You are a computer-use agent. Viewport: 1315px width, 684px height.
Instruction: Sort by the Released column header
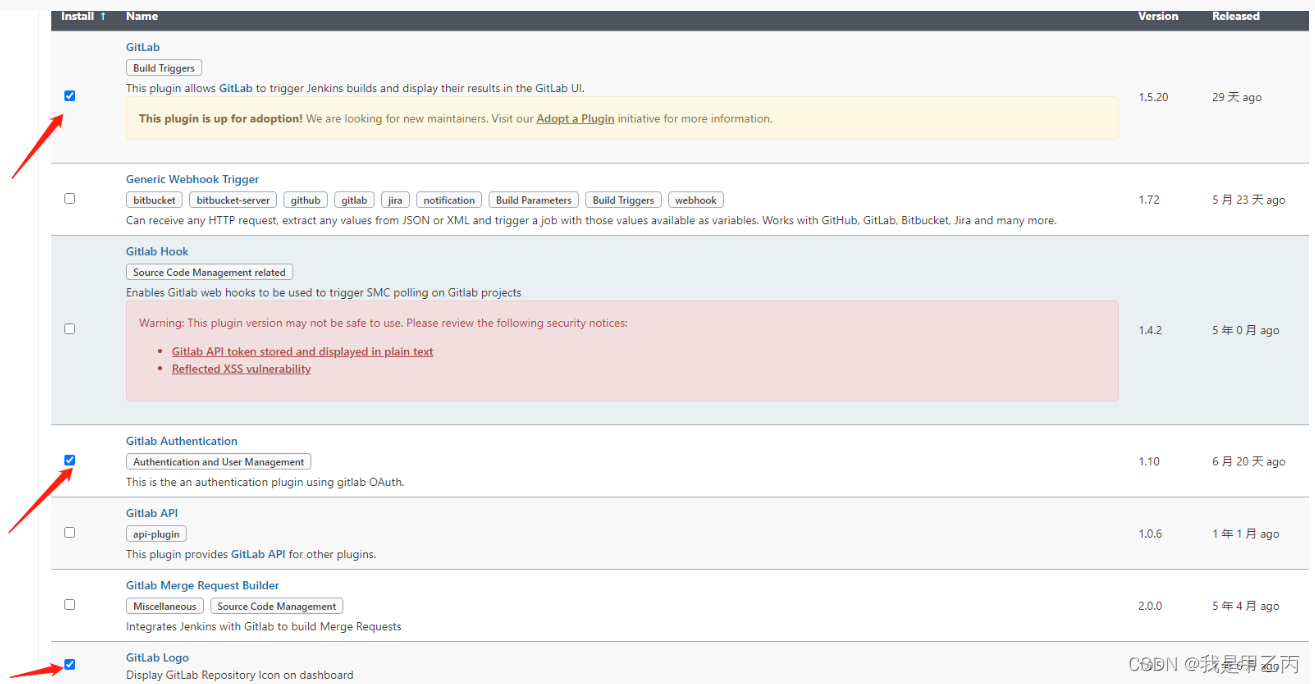(1236, 16)
